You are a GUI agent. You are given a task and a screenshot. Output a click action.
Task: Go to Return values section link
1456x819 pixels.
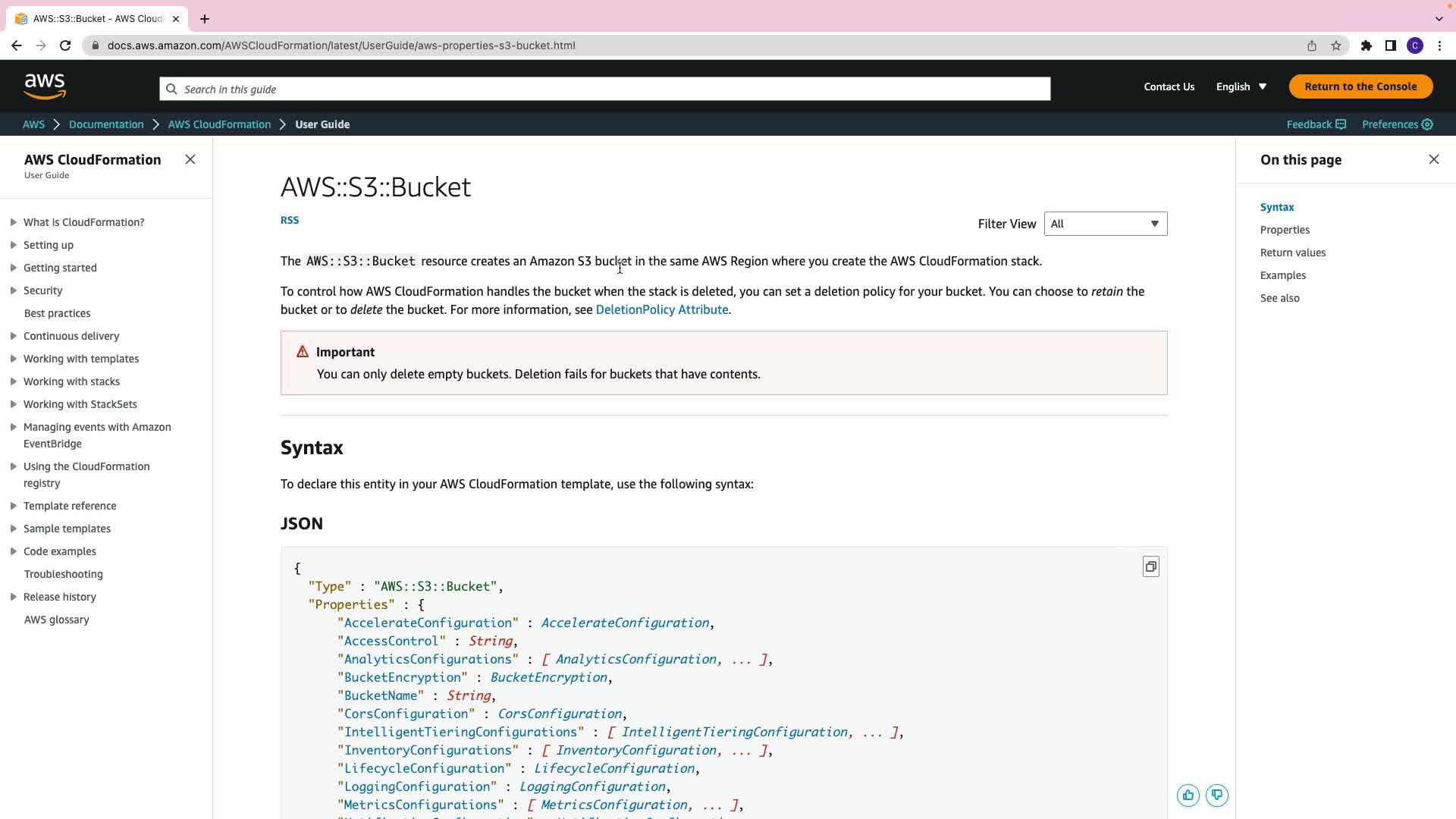1292,253
